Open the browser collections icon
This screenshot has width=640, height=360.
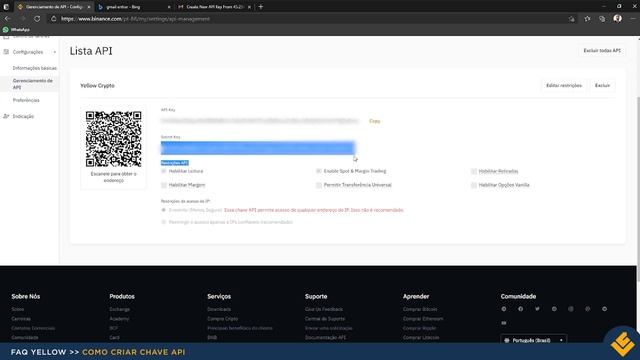coord(602,19)
